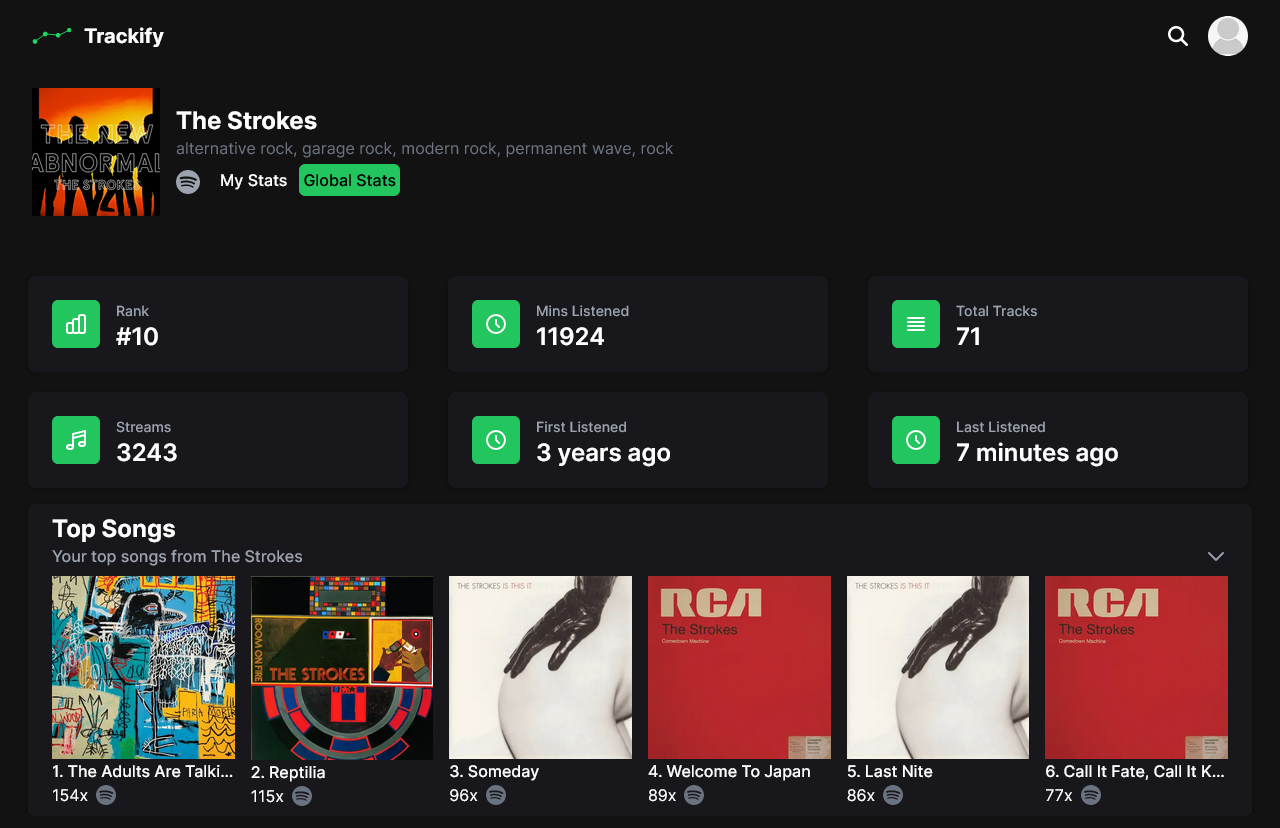Click the '7 minutes ago' value
This screenshot has height=828, width=1280.
(1037, 452)
